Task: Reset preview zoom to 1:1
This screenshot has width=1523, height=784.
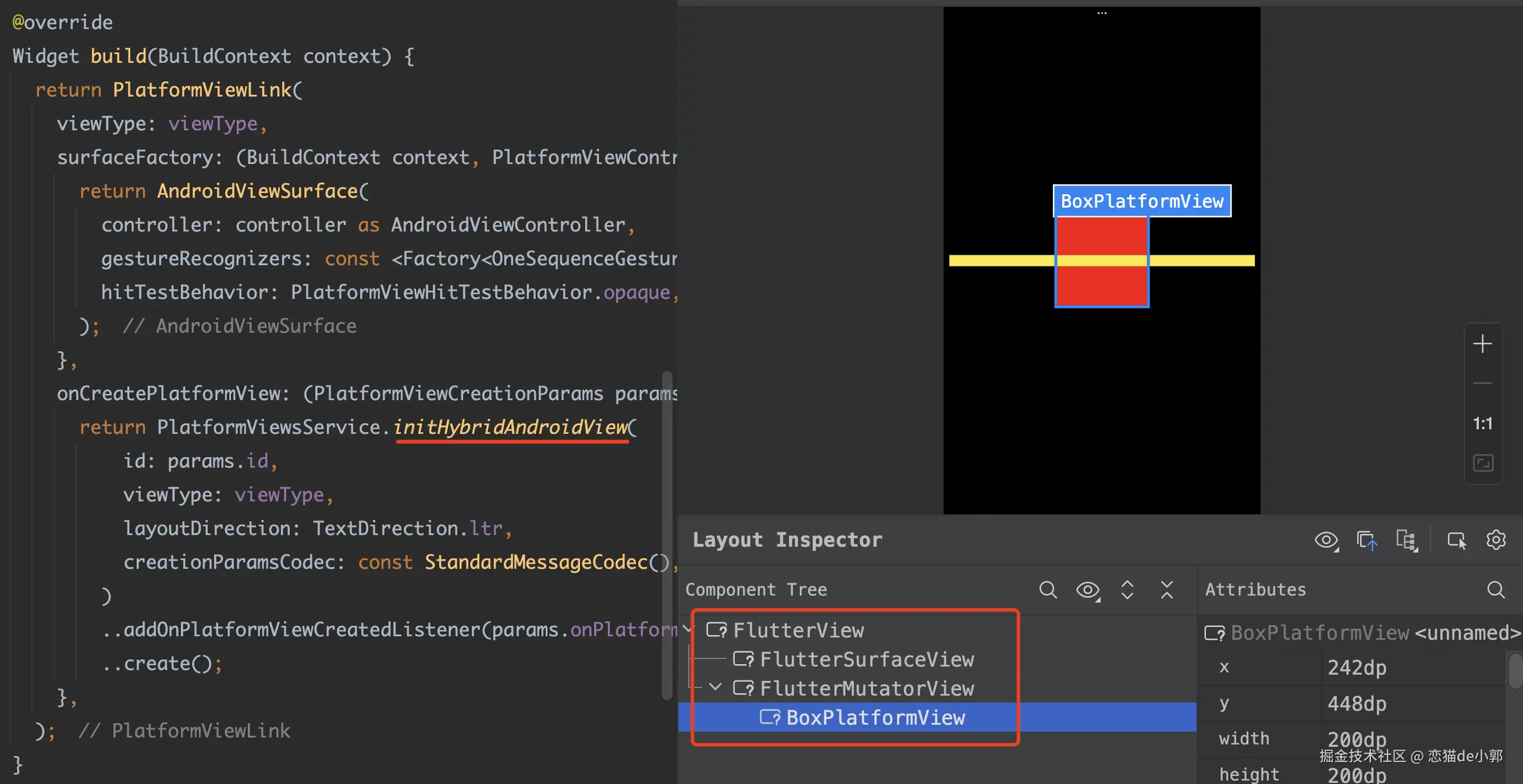Action: point(1482,423)
